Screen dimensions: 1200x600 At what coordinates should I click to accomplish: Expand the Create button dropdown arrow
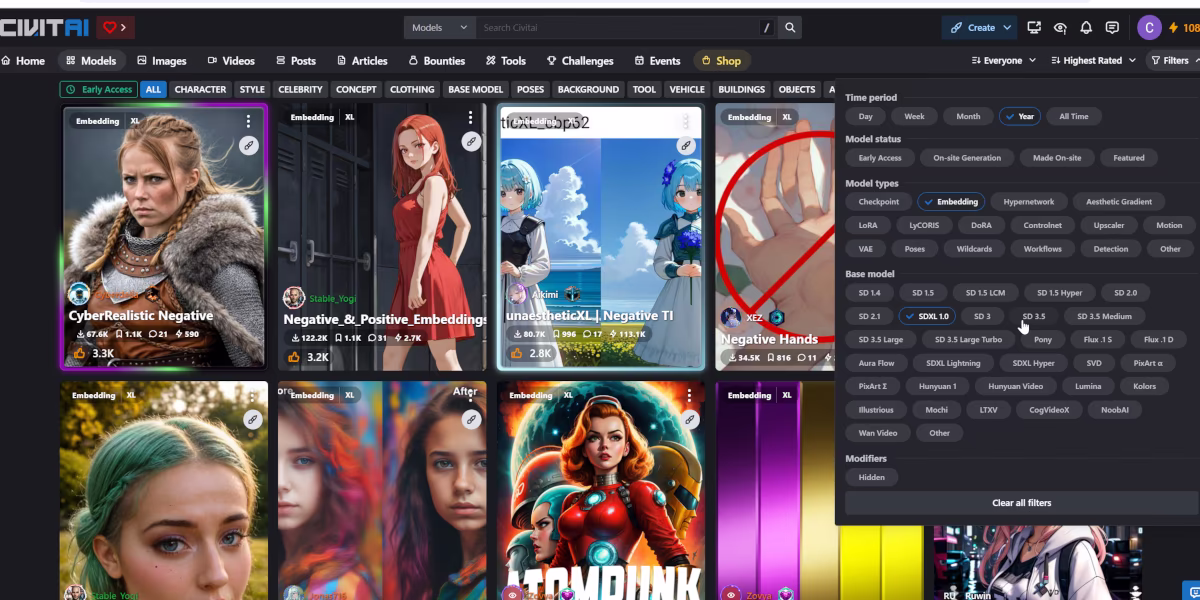1008,28
